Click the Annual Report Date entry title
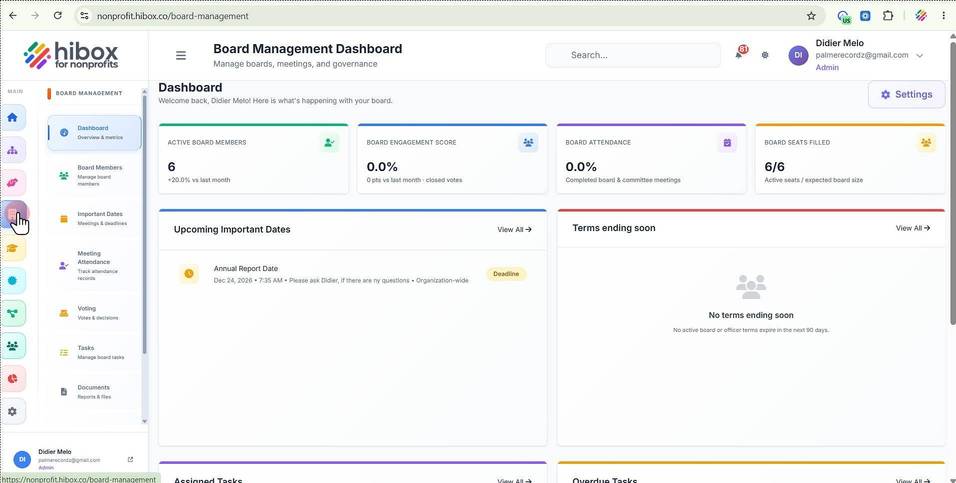This screenshot has height=483, width=956. (x=246, y=268)
